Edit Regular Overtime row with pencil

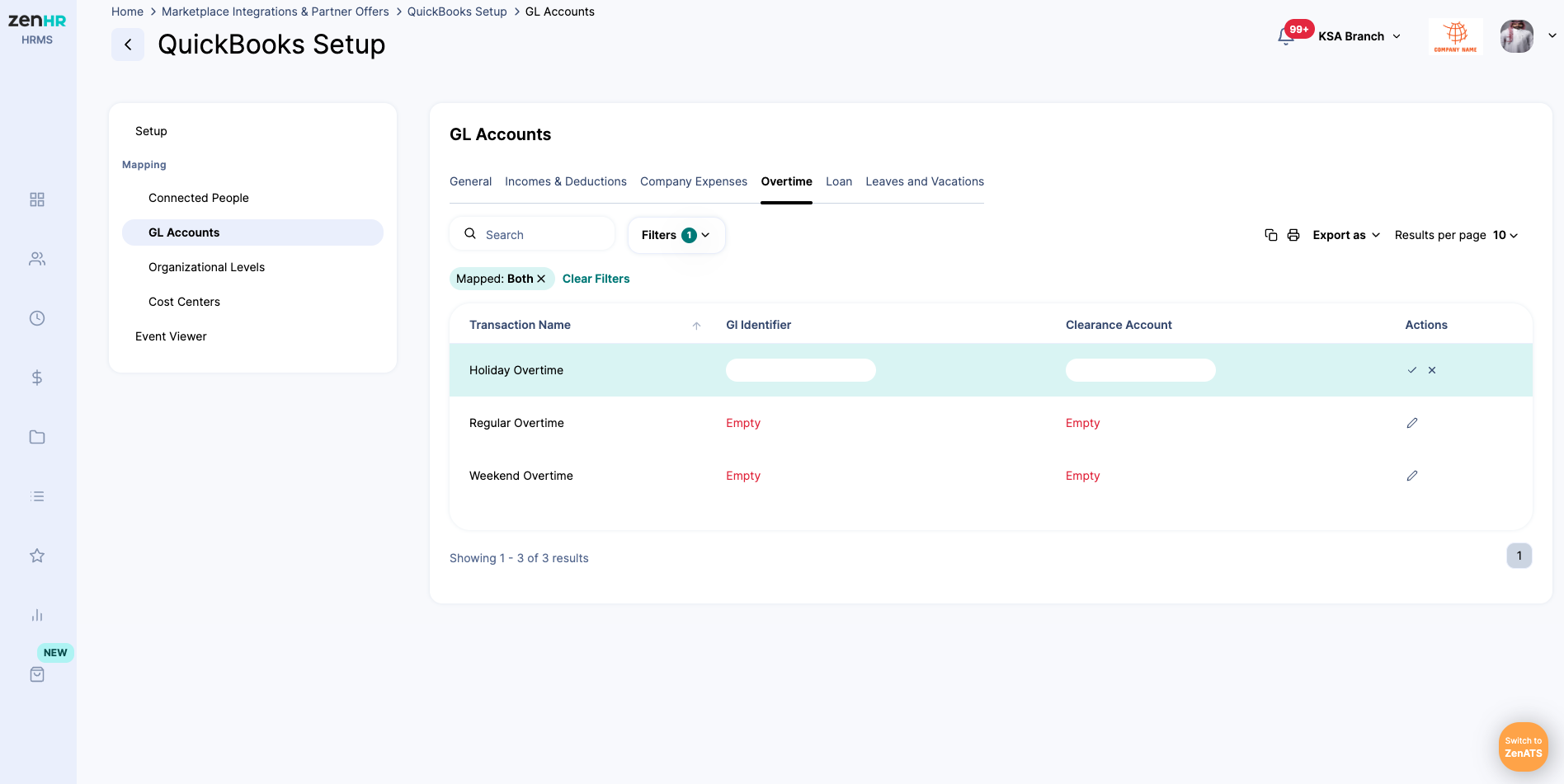[1412, 423]
